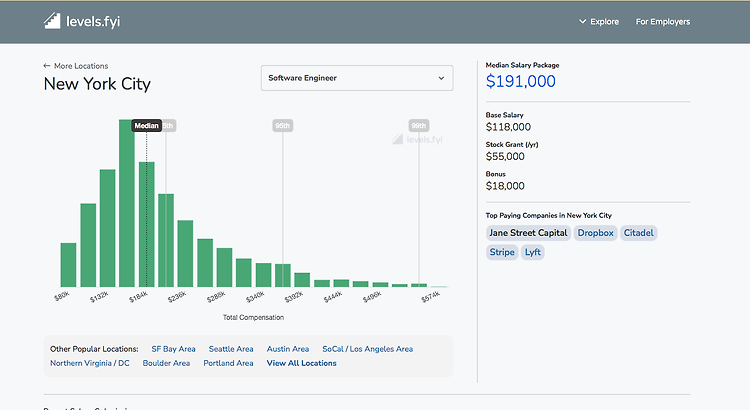Open the Citadel company tag
Screen dimensions: 750x410
point(639,233)
